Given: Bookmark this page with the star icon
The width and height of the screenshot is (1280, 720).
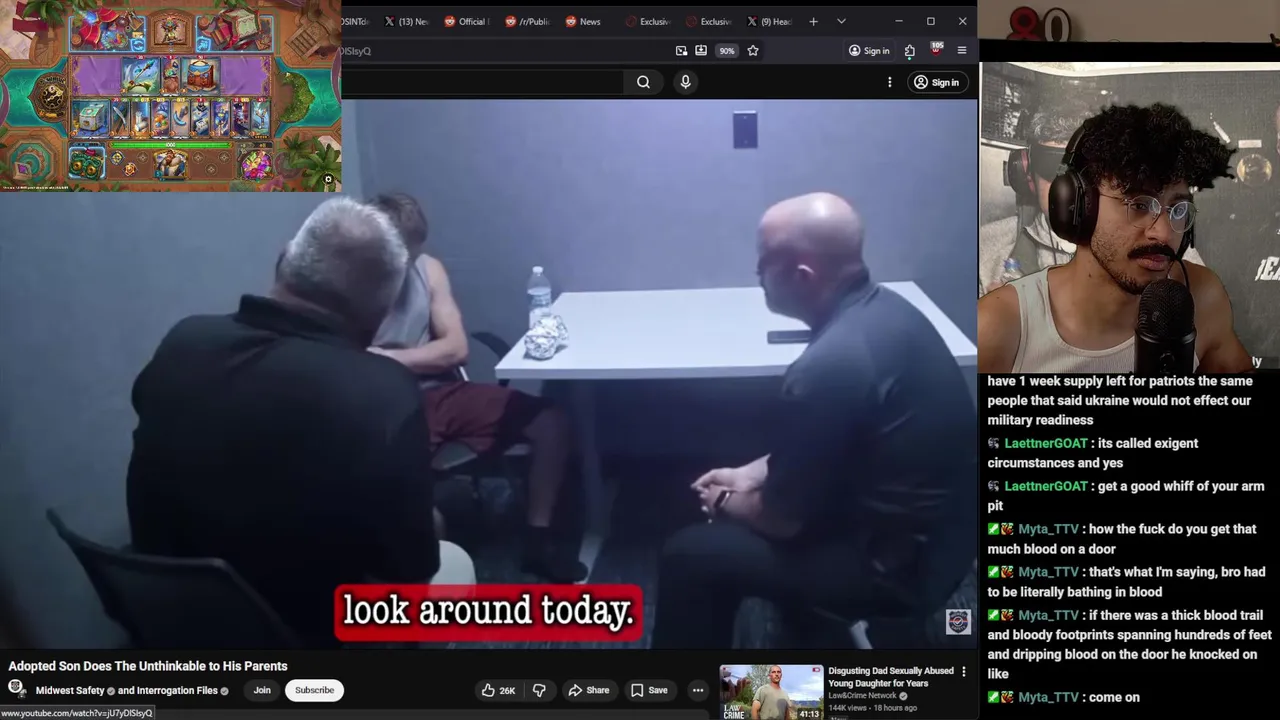Looking at the screenshot, I should 753,51.
